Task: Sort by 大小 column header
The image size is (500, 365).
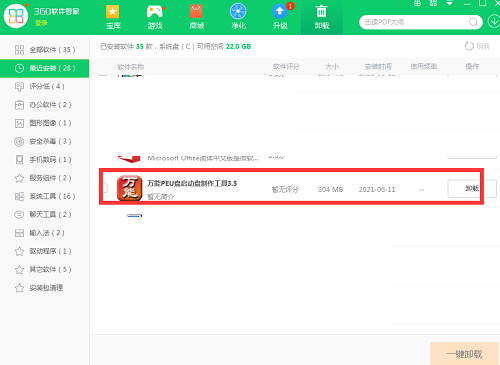Action: (x=332, y=67)
